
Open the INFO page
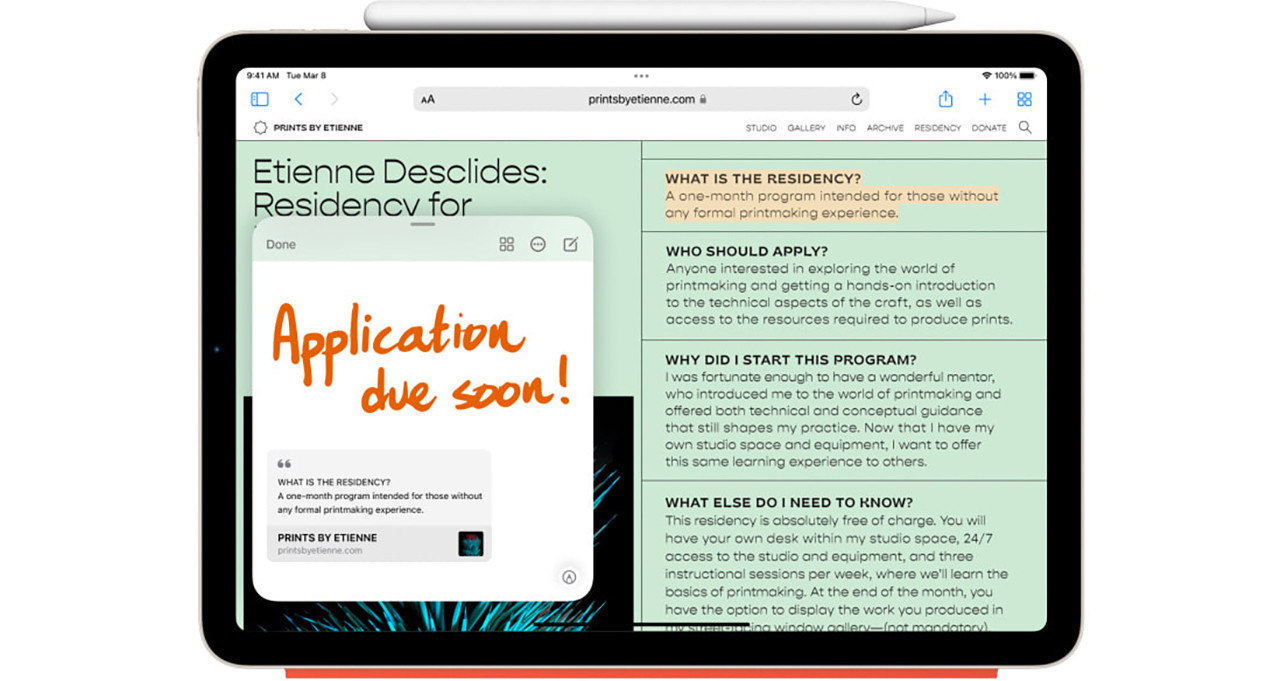click(846, 128)
